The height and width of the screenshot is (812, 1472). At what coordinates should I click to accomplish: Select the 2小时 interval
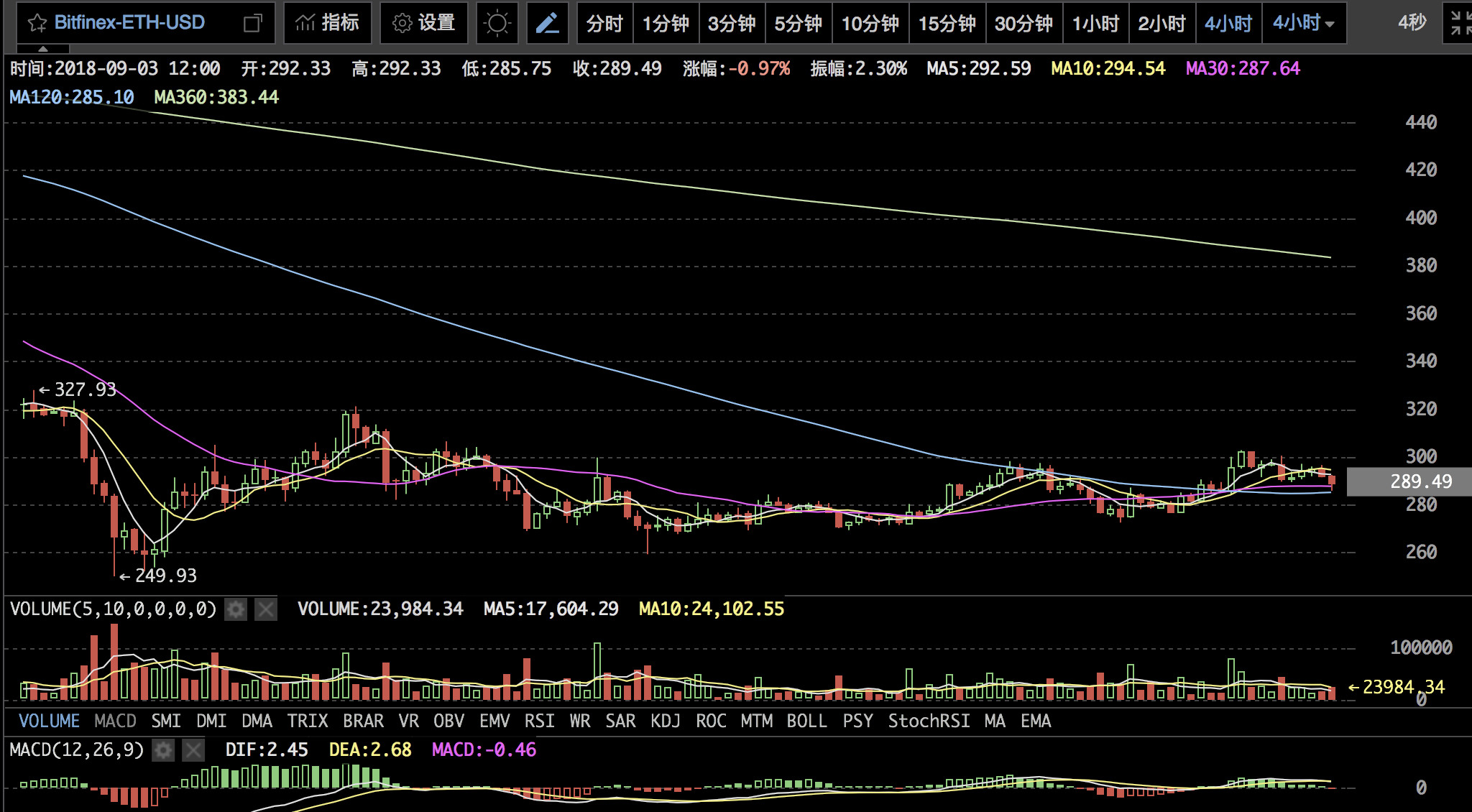pos(1161,23)
